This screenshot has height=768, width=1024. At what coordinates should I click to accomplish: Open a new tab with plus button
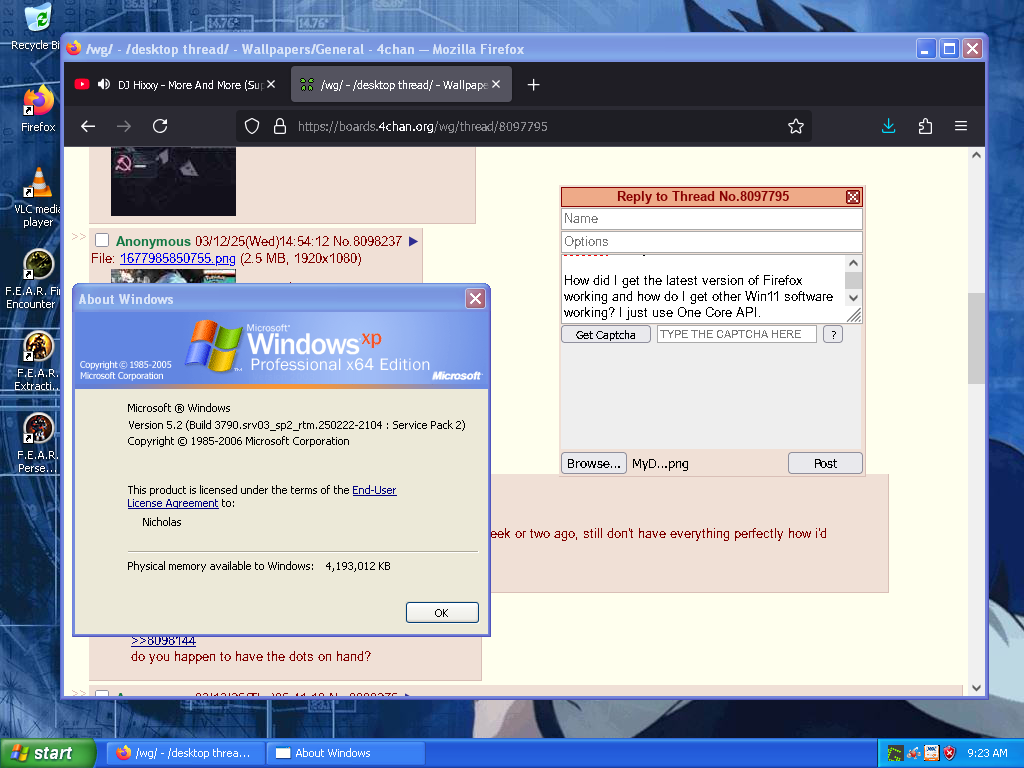click(534, 85)
